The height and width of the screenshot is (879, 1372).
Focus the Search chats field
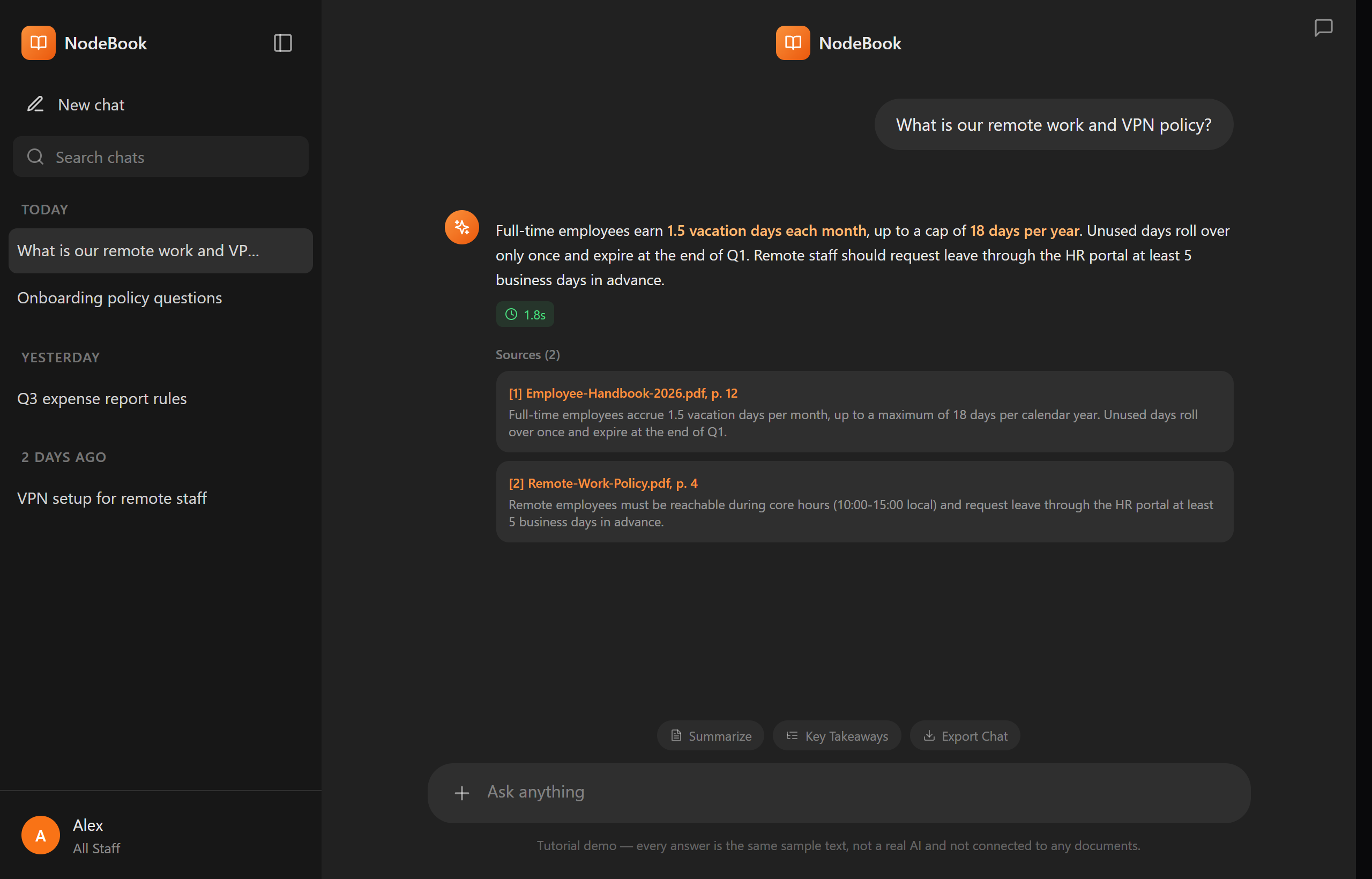[161, 157]
